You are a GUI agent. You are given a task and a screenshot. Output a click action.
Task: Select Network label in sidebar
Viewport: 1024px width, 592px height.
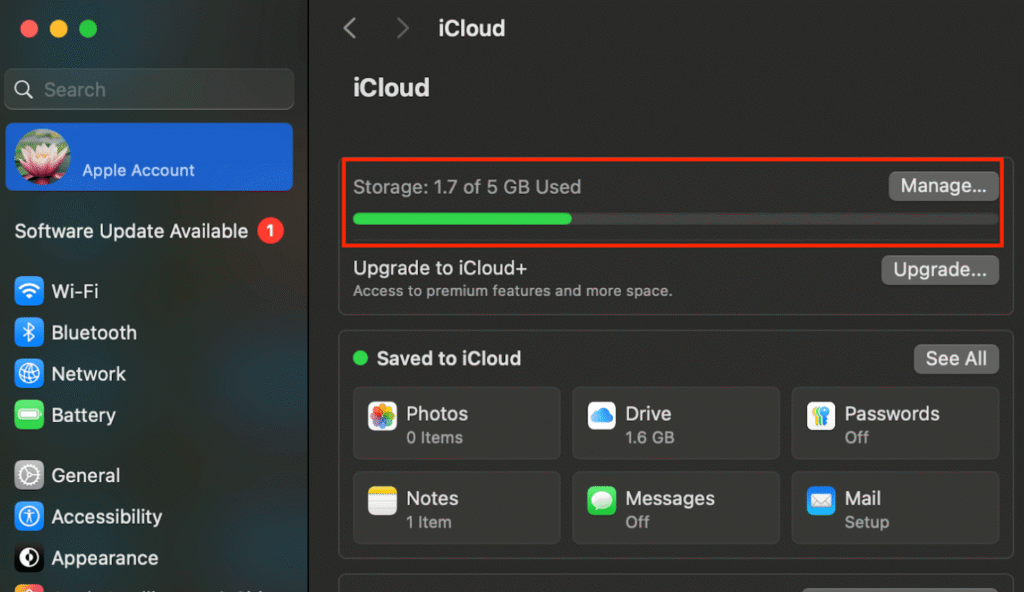coord(89,374)
